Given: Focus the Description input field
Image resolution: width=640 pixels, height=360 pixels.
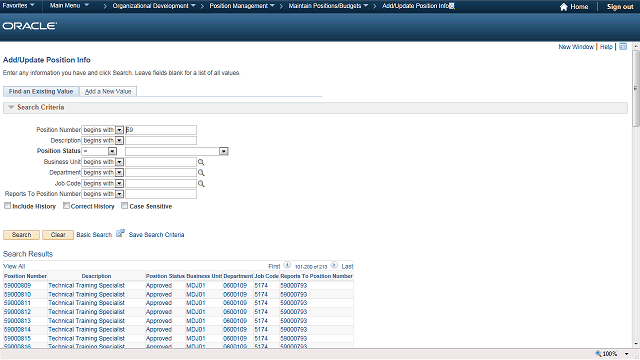Looking at the screenshot, I should tap(161, 140).
